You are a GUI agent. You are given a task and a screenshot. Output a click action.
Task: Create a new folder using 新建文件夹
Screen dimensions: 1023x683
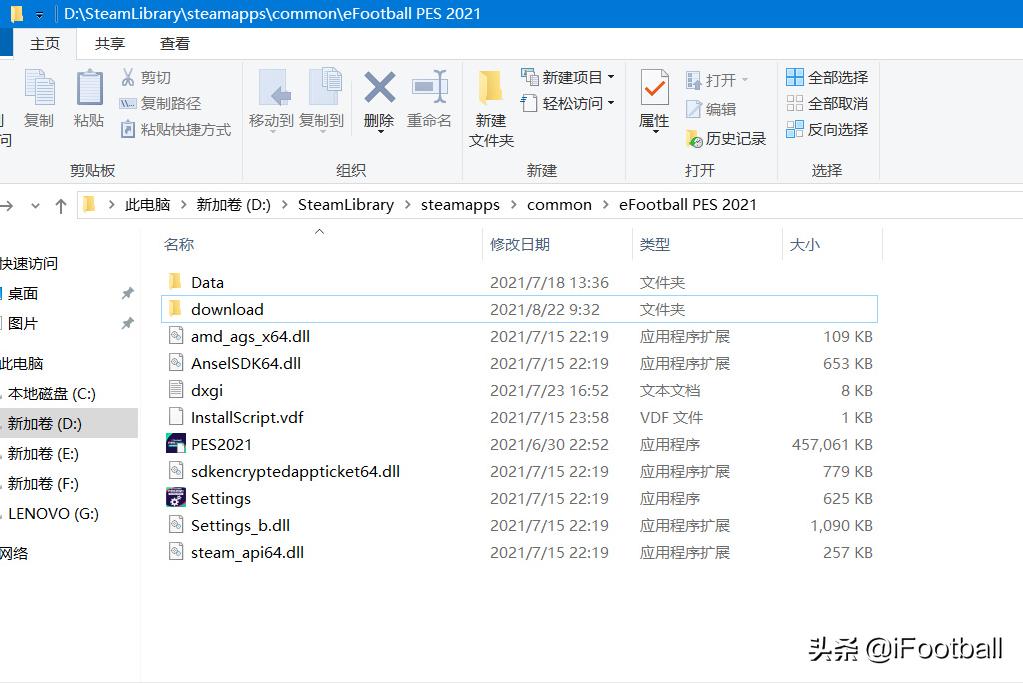pyautogui.click(x=489, y=108)
